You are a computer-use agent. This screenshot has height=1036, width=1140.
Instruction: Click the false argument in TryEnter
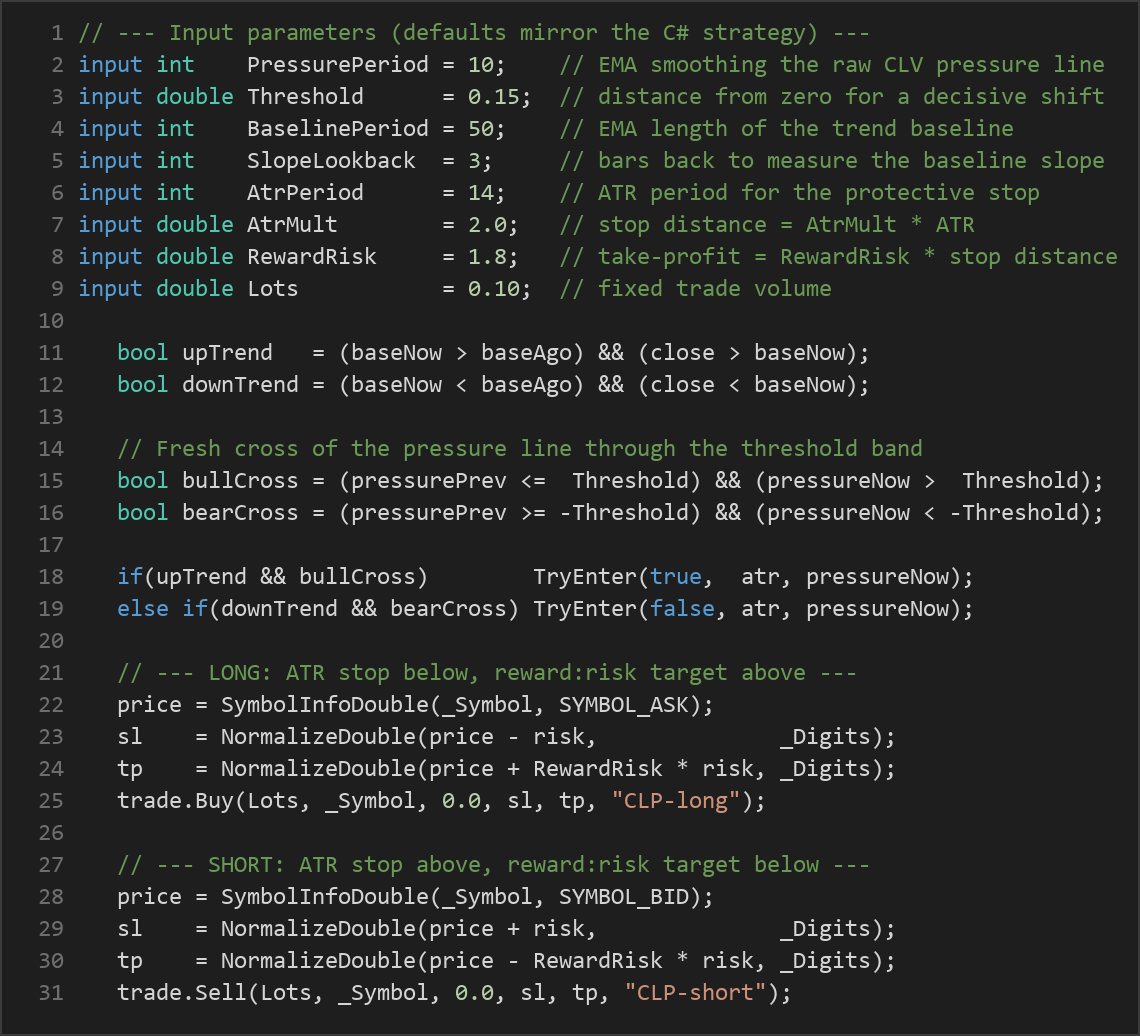[682, 609]
